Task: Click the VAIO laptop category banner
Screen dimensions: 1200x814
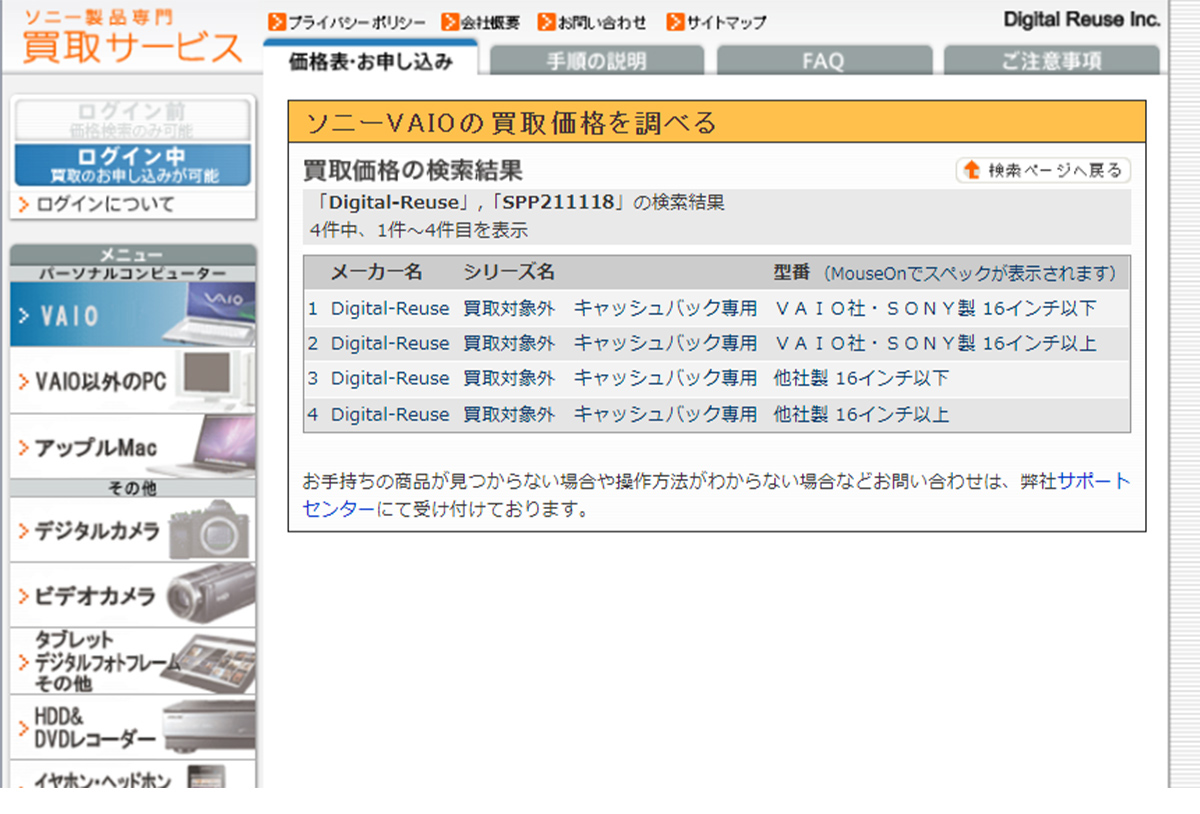Action: coord(132,315)
